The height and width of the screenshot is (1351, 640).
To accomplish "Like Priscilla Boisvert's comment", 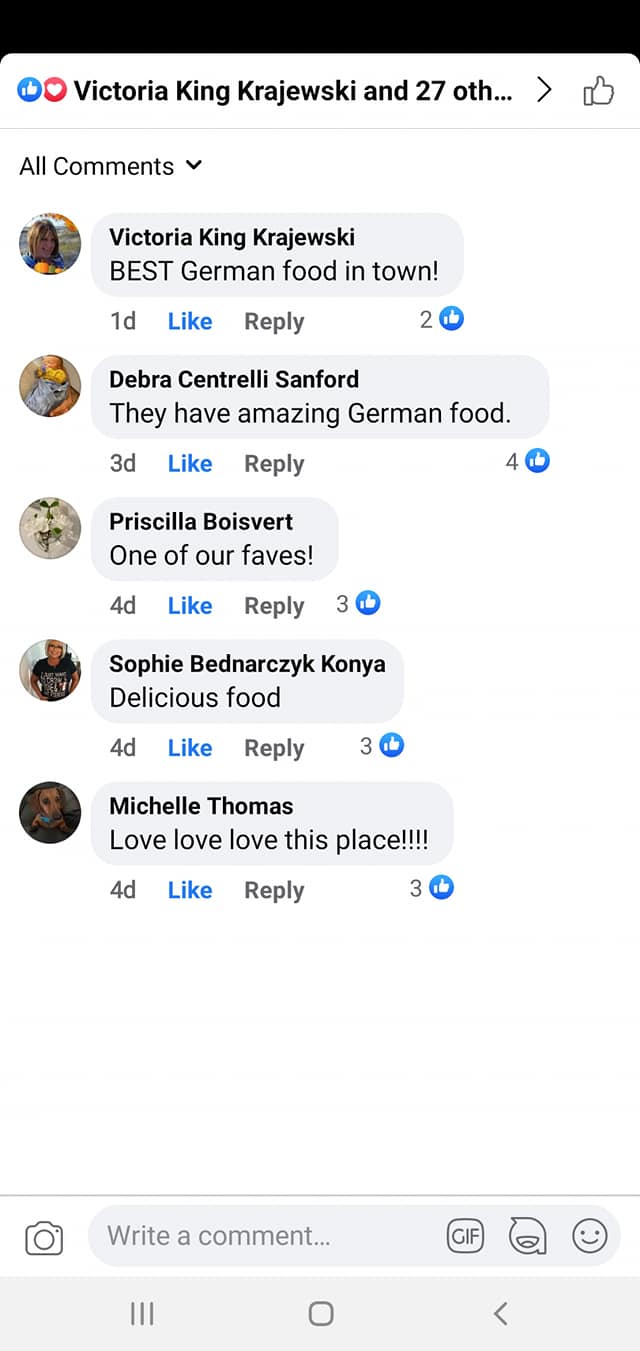I will tap(190, 605).
